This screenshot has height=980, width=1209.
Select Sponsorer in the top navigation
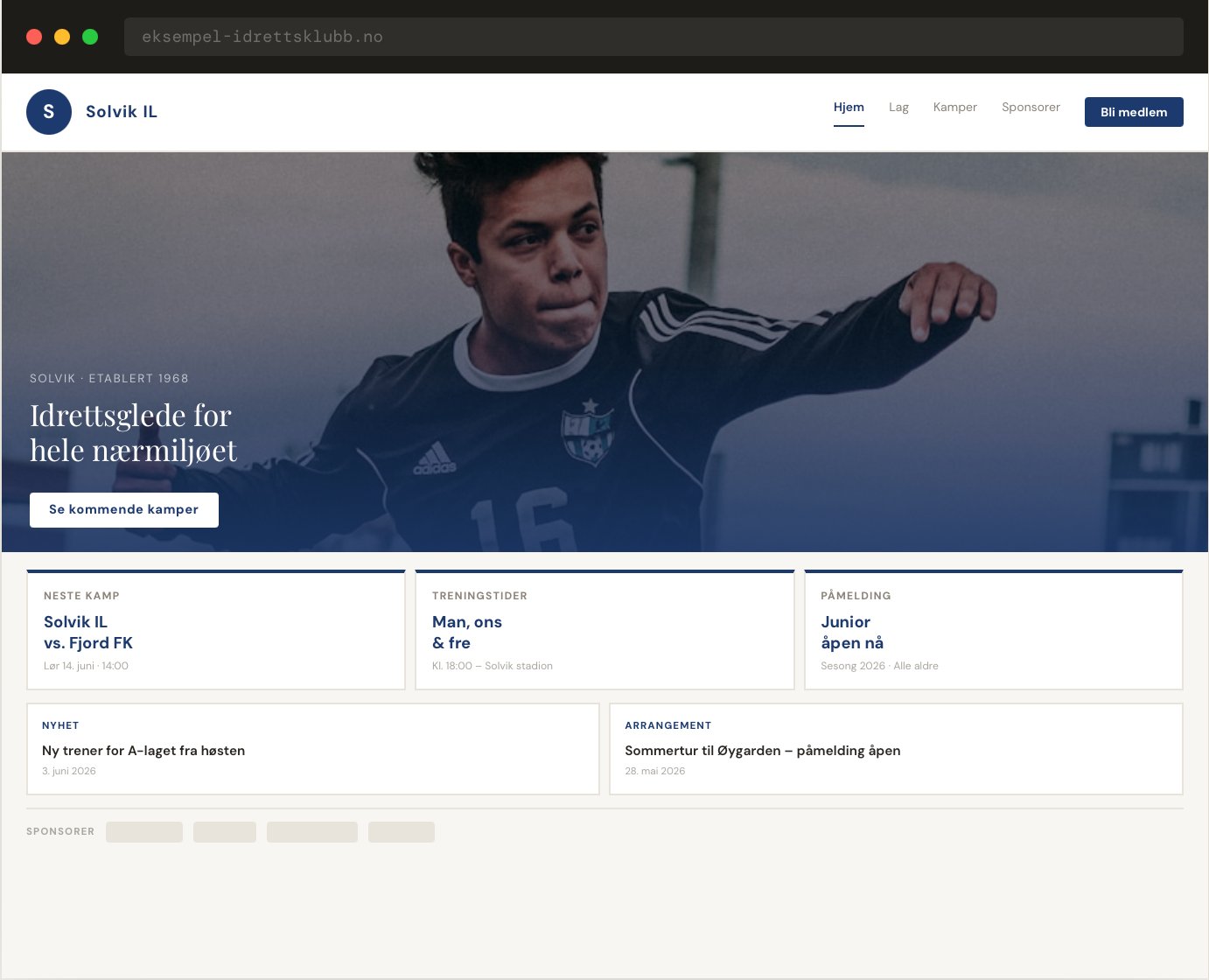[x=1031, y=108]
